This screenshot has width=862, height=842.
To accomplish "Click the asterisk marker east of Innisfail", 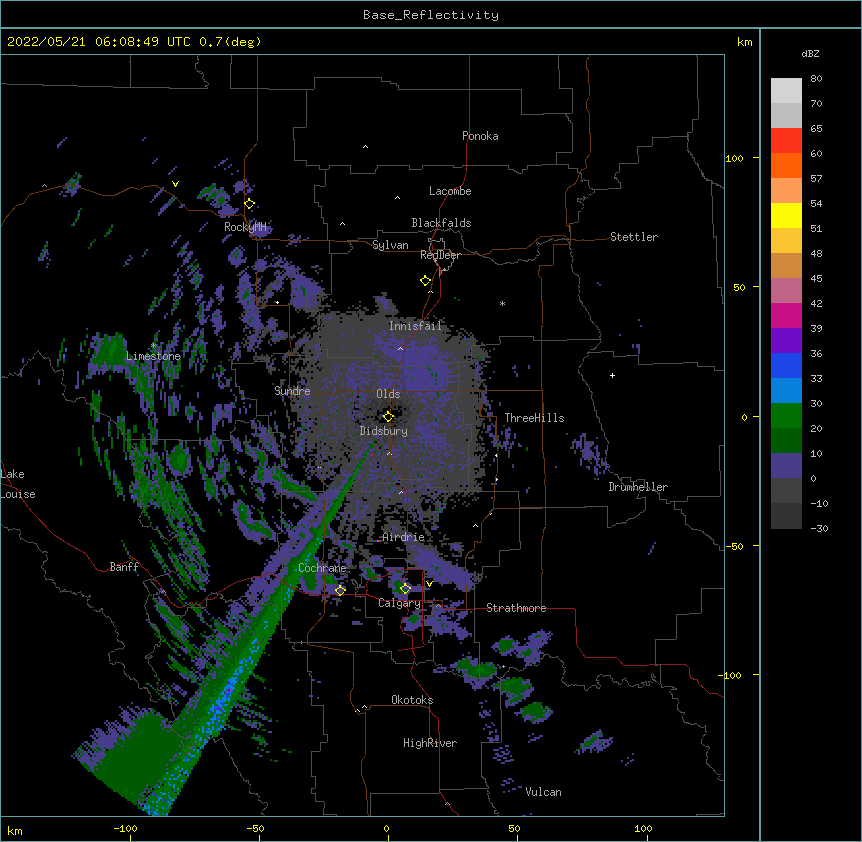I will 502,303.
